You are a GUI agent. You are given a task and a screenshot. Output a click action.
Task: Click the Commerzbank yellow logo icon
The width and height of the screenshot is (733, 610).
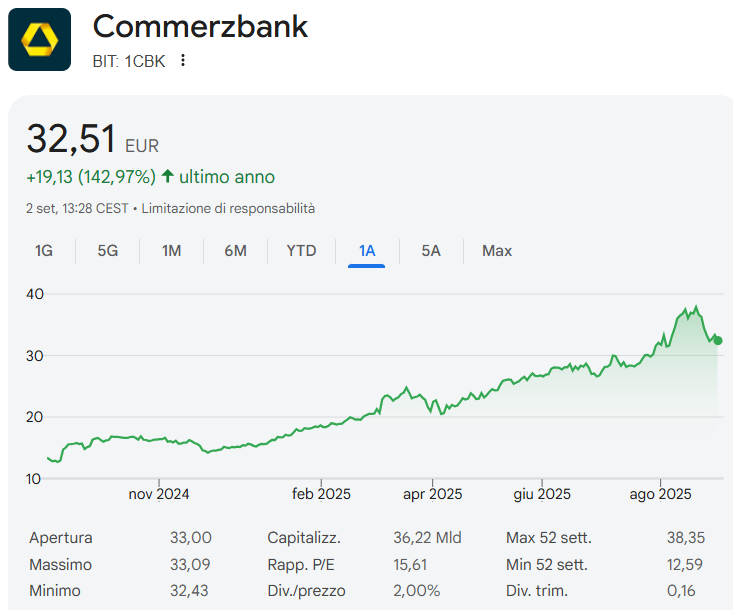pyautogui.click(x=40, y=40)
